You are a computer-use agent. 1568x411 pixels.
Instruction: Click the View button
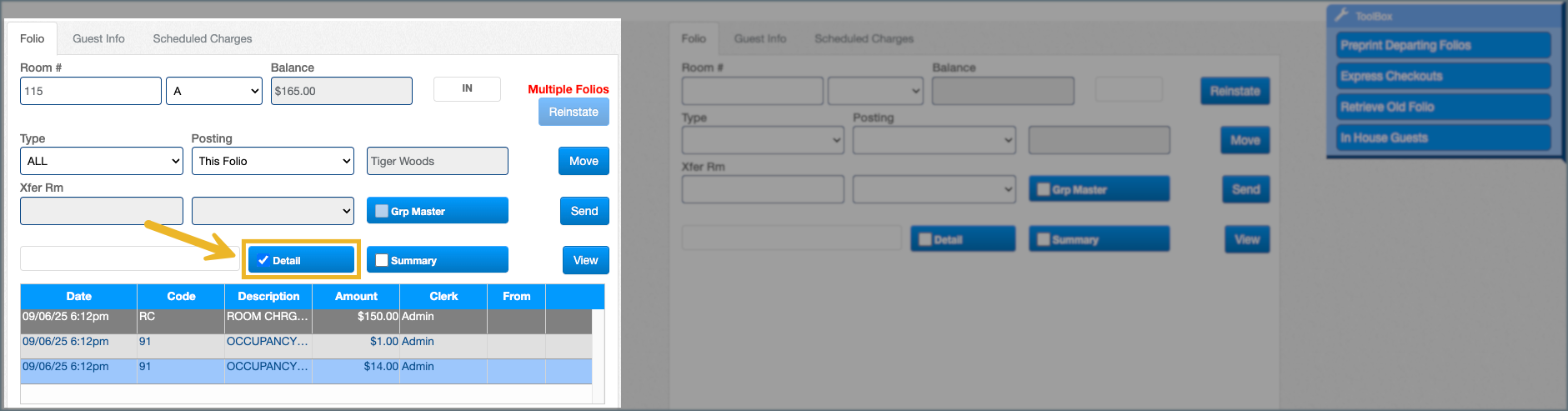pos(585,260)
